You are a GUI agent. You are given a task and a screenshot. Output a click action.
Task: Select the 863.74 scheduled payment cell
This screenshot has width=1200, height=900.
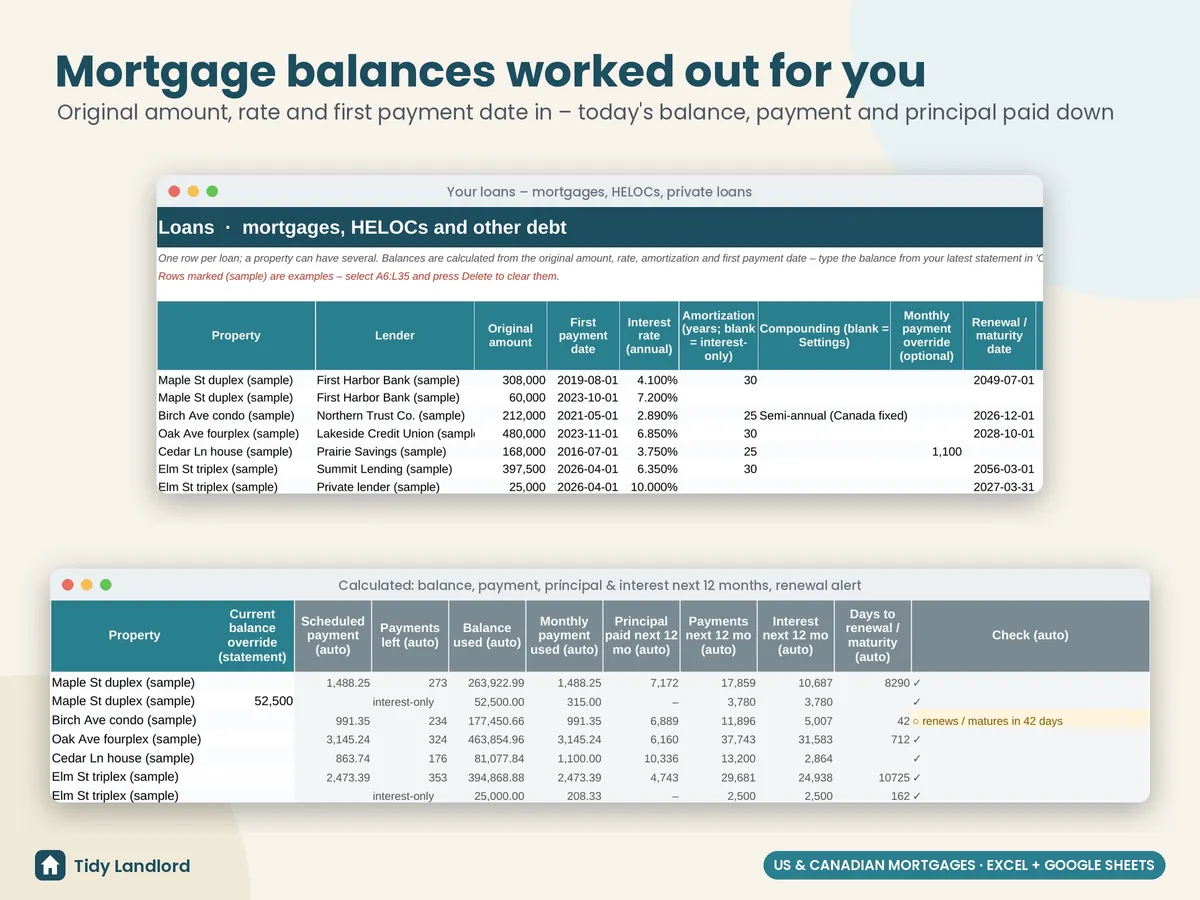tap(333, 758)
